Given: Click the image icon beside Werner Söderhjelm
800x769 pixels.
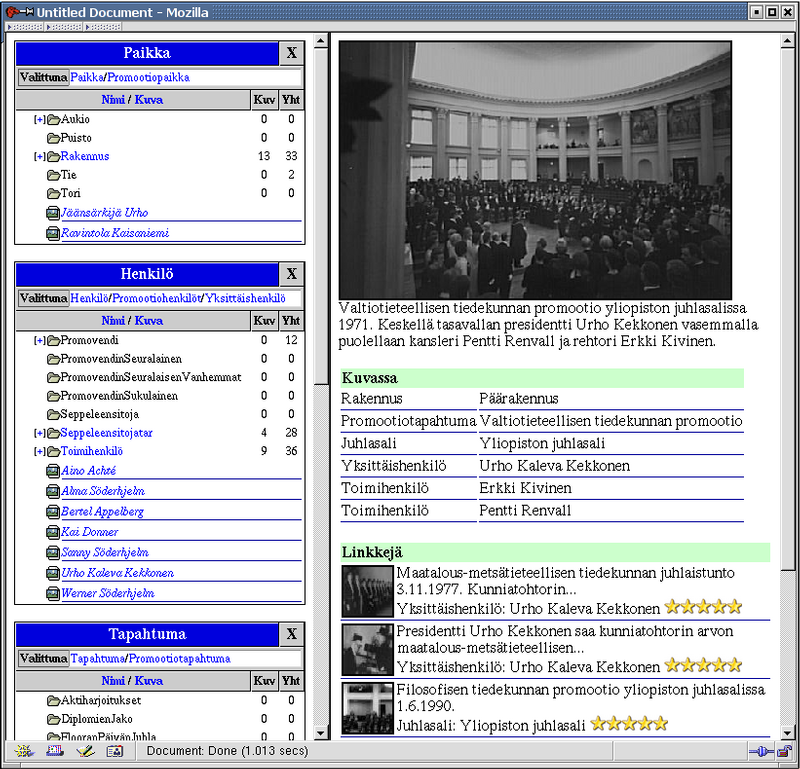Looking at the screenshot, I should 53,593.
